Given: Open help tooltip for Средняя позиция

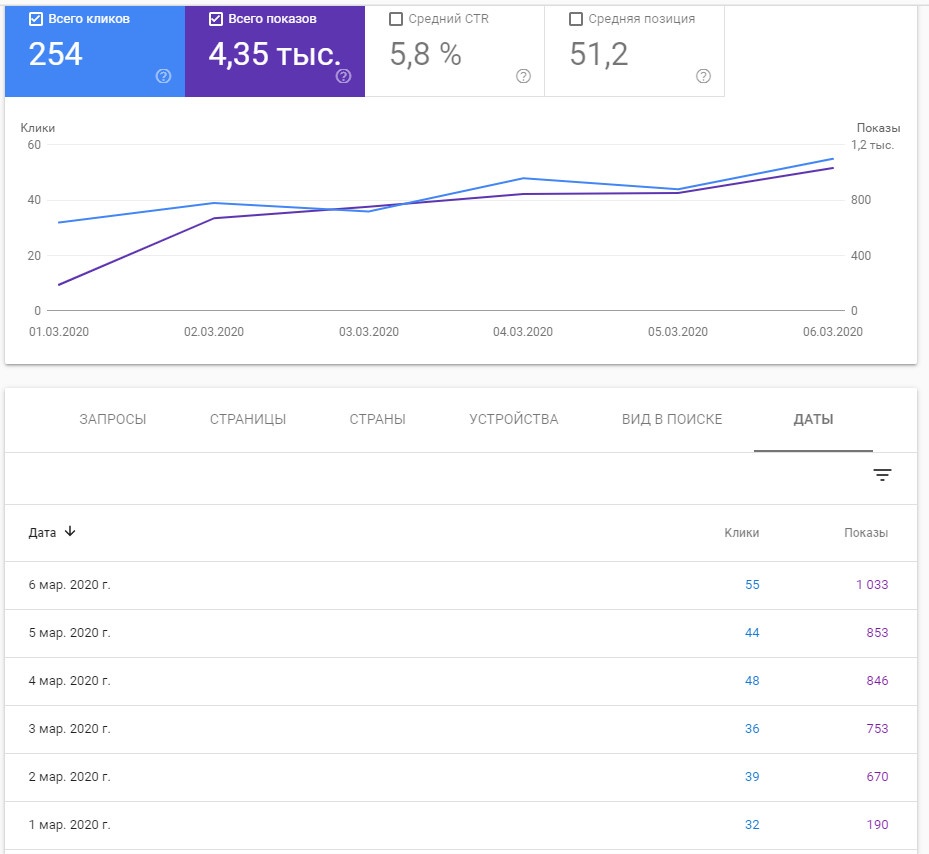Looking at the screenshot, I should click(x=703, y=77).
